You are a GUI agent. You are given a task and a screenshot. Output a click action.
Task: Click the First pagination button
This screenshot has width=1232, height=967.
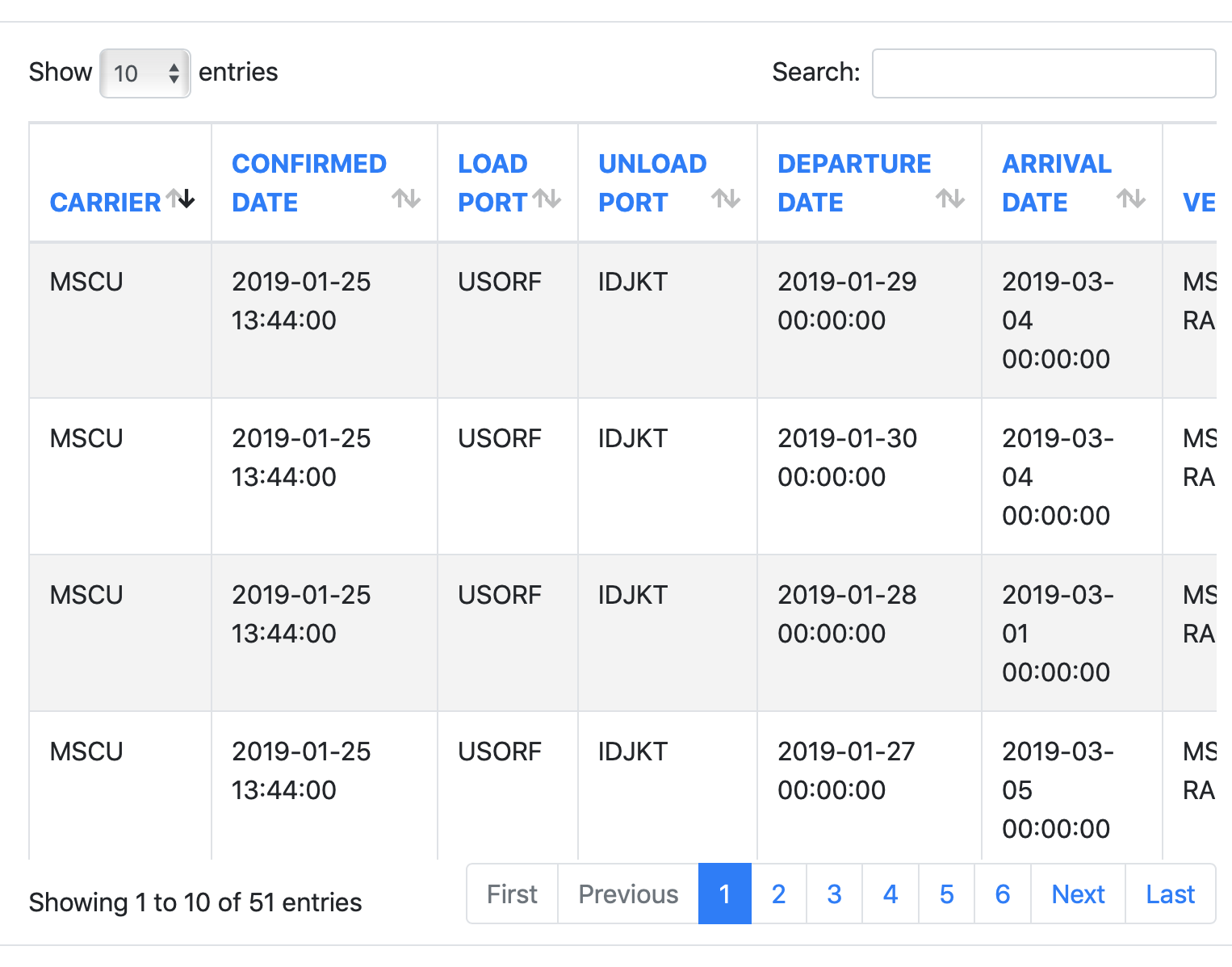(512, 894)
